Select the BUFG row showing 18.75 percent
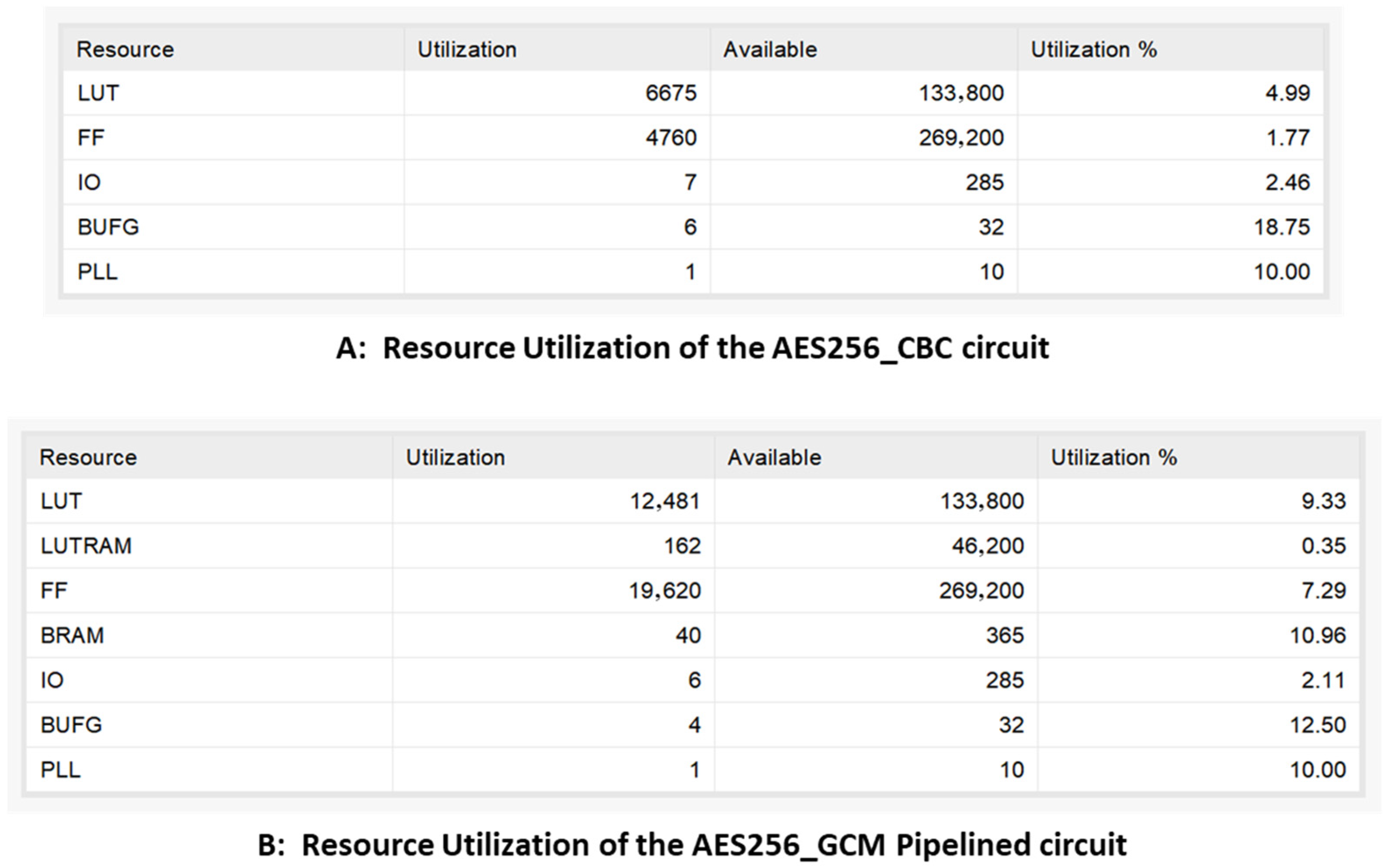 [108, 227]
